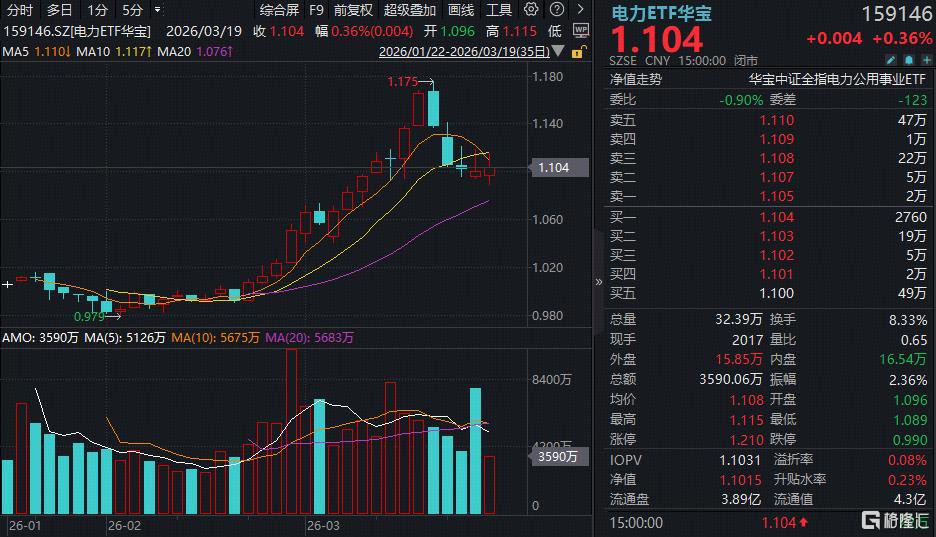Viewport: 936px width, 537px height.
Task: Open the help question mark icon
Action: [556, 10]
